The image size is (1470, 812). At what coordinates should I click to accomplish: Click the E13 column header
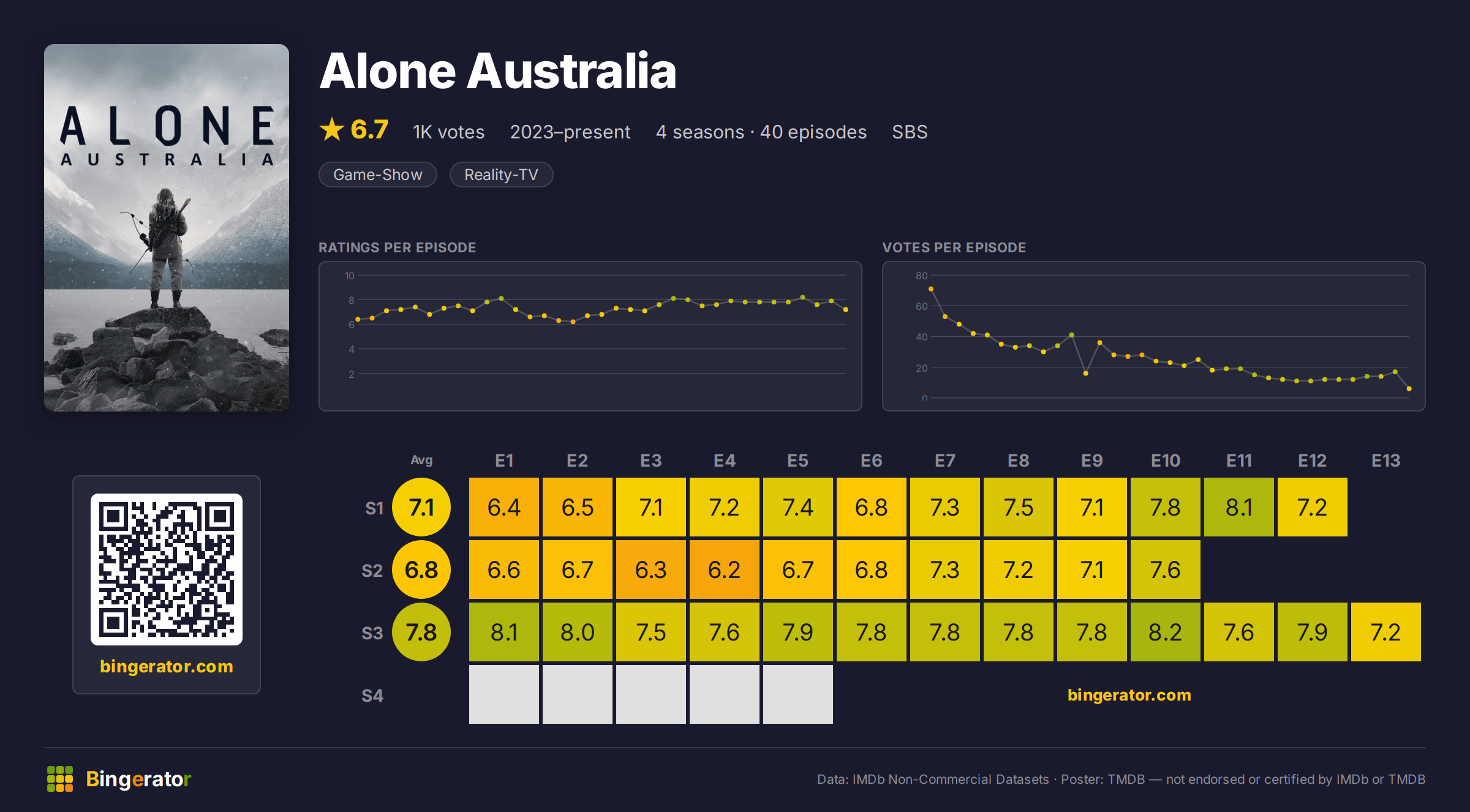[x=1386, y=461]
